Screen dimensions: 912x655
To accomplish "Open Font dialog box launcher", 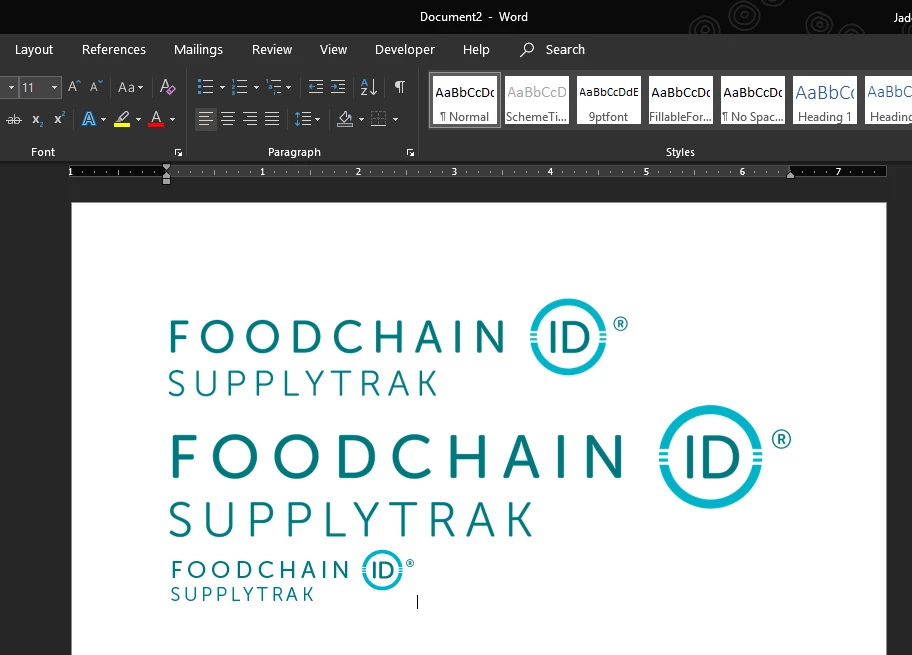I will (179, 152).
